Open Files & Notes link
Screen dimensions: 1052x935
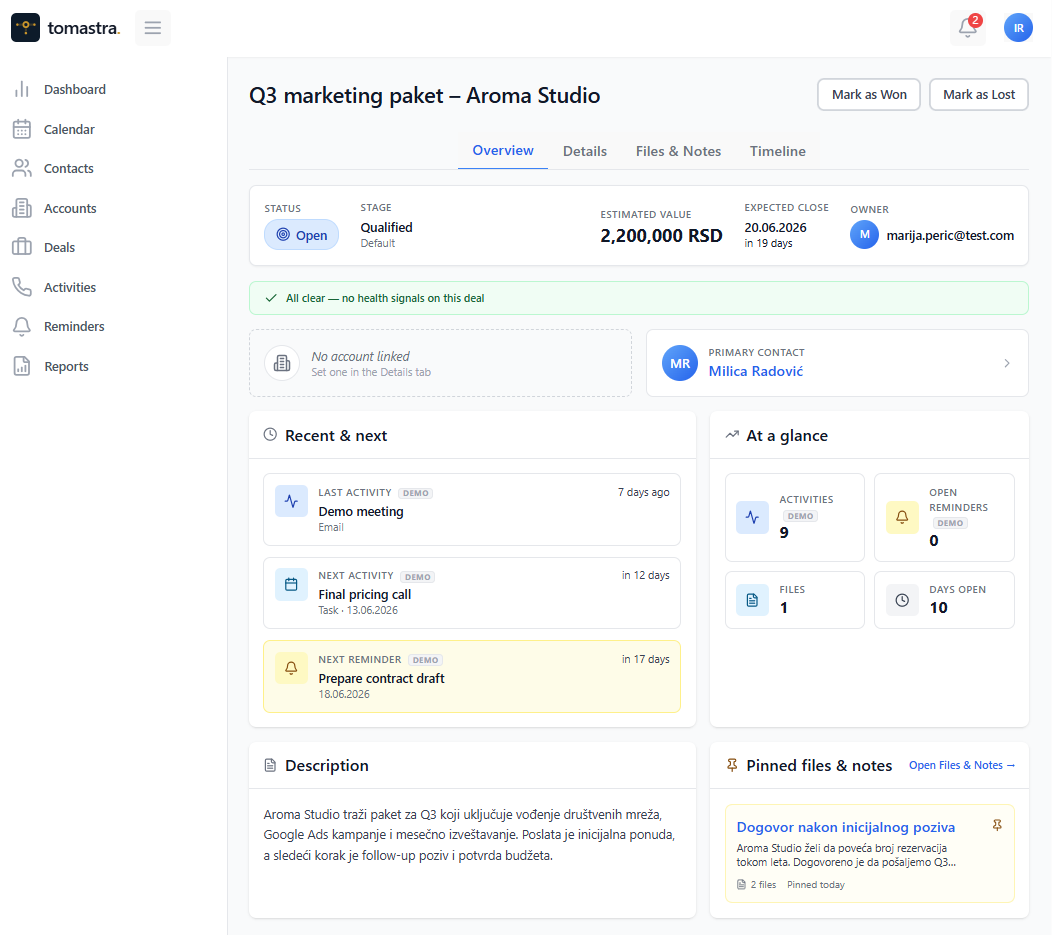click(961, 765)
